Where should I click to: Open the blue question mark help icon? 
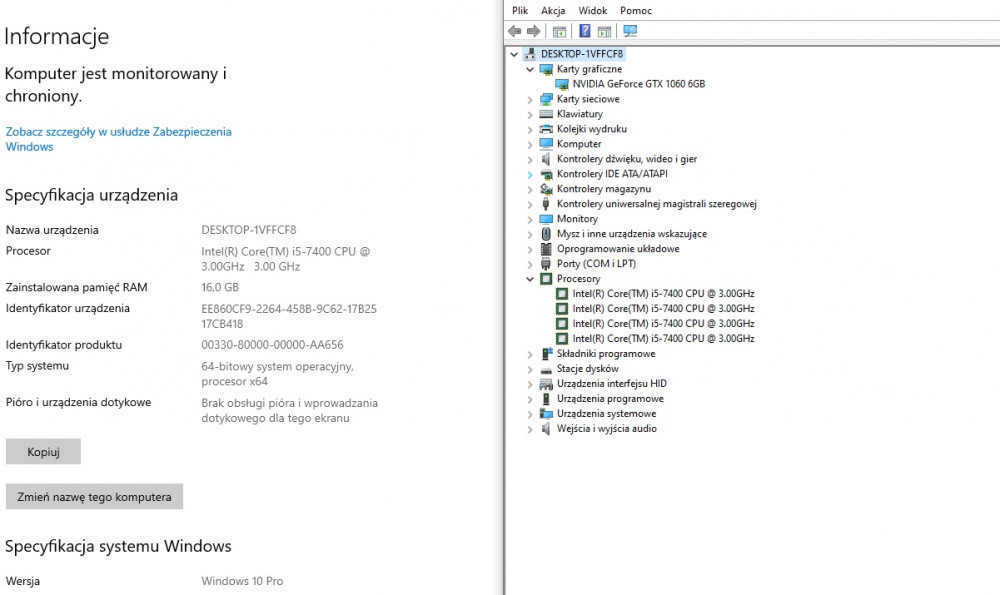(584, 31)
